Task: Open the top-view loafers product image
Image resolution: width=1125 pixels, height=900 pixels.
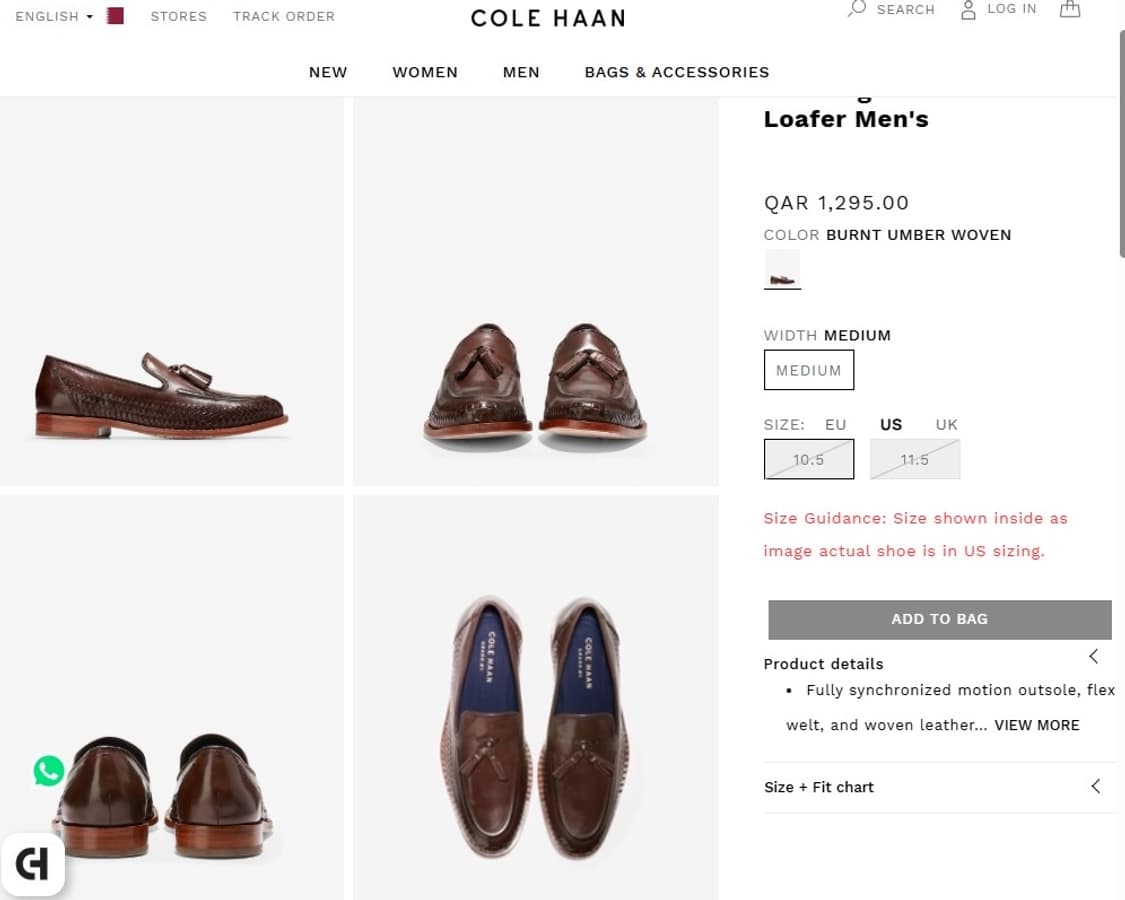Action: point(536,700)
